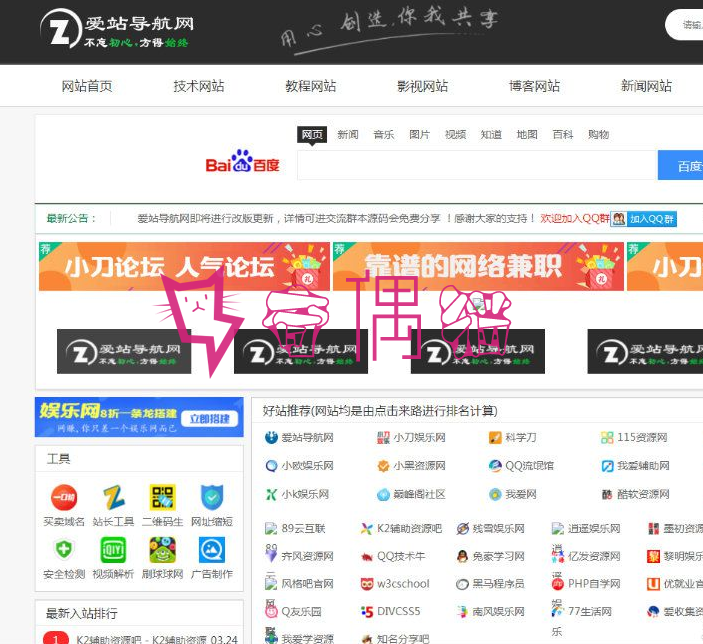Open the 南风娱乐网 link
Image resolution: width=703 pixels, height=644 pixels.
click(x=498, y=612)
